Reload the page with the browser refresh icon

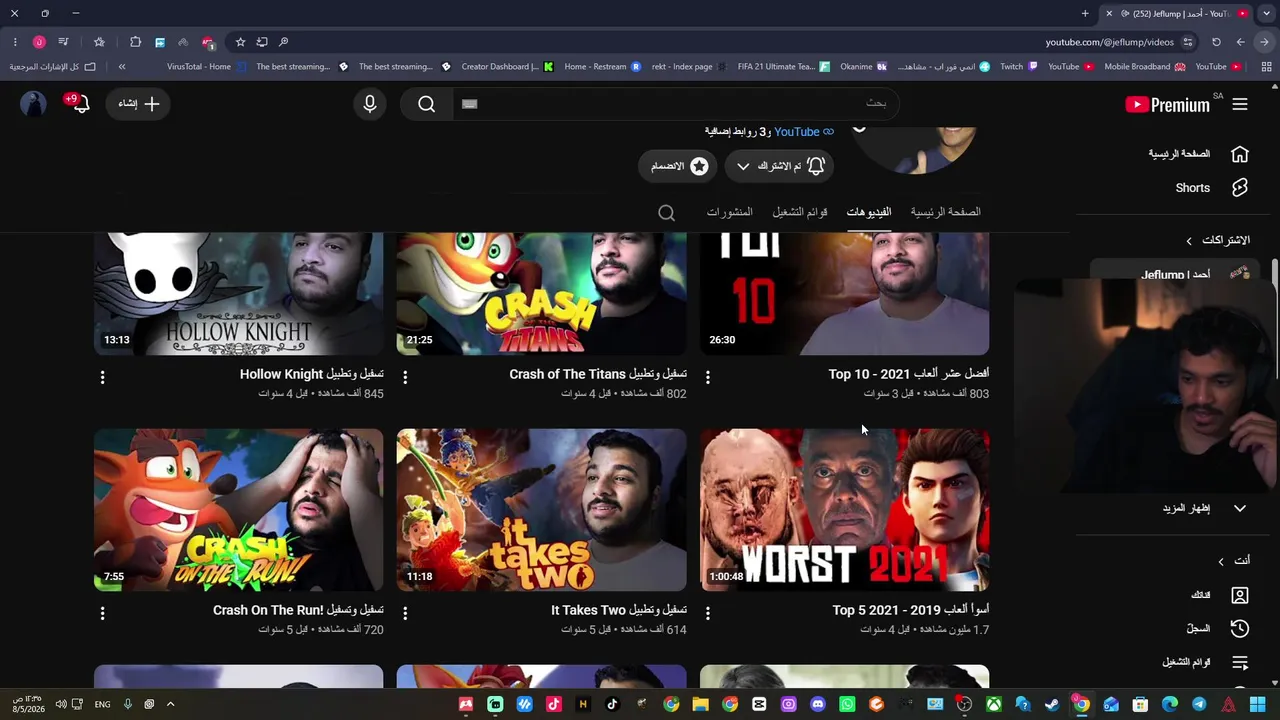point(1216,42)
